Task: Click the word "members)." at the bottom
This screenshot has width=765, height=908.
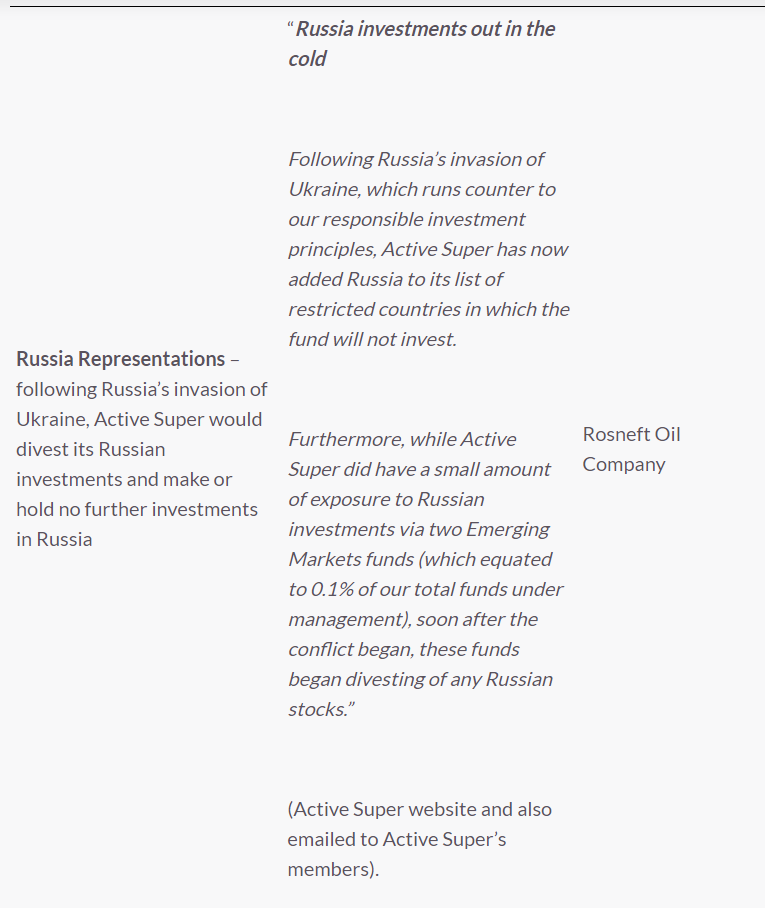Action: point(333,869)
